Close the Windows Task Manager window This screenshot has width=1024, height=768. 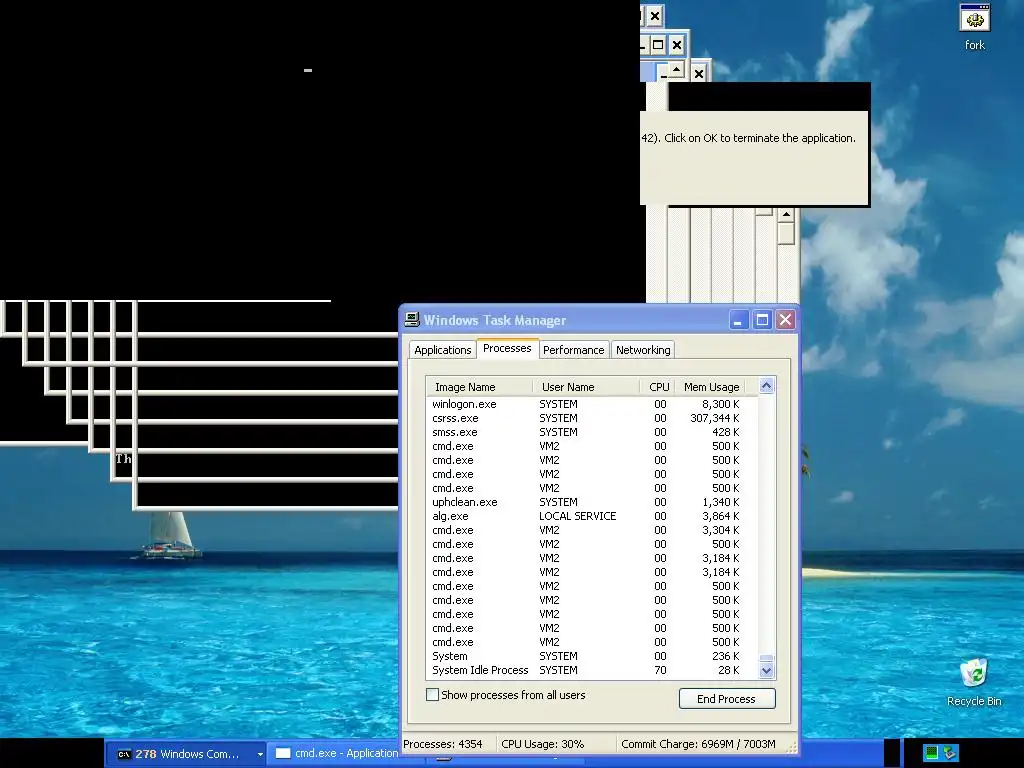pyautogui.click(x=785, y=320)
